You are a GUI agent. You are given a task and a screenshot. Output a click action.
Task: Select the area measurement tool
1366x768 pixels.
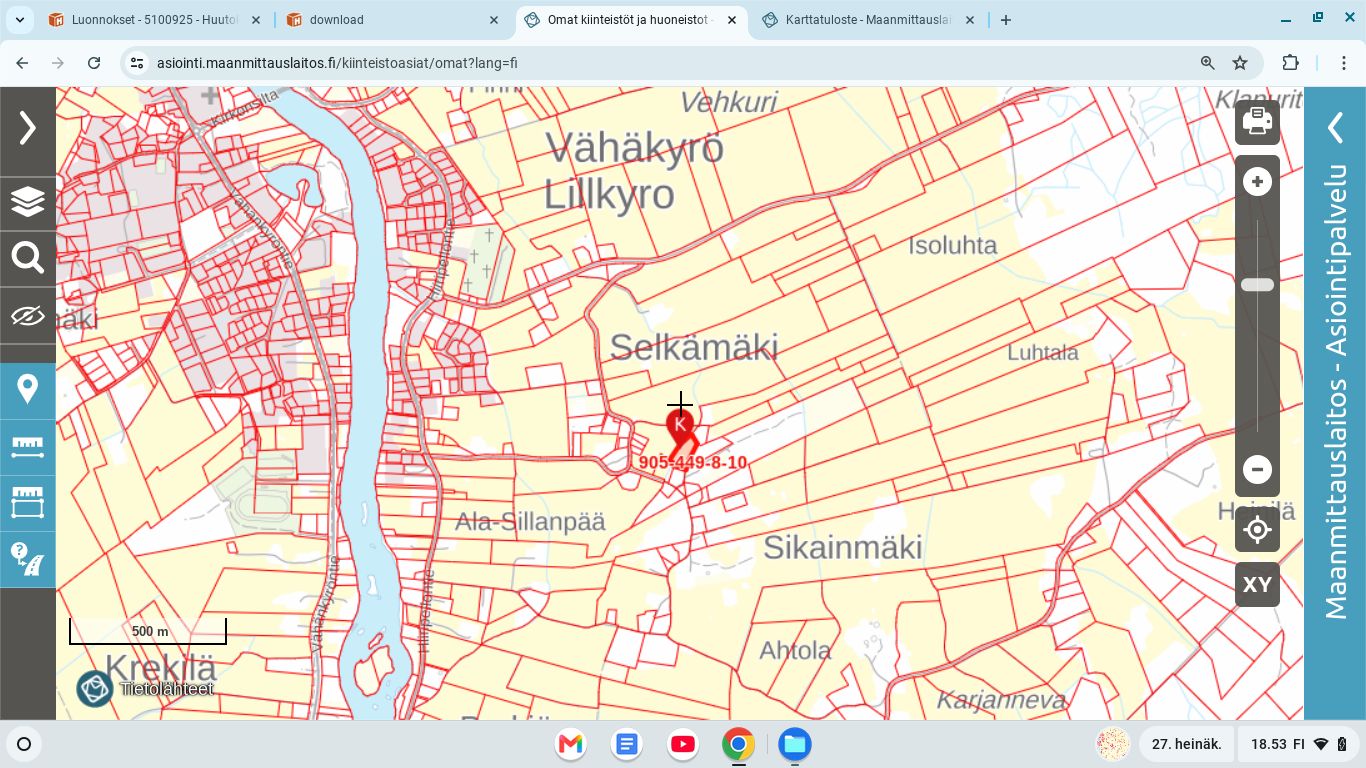point(28,502)
